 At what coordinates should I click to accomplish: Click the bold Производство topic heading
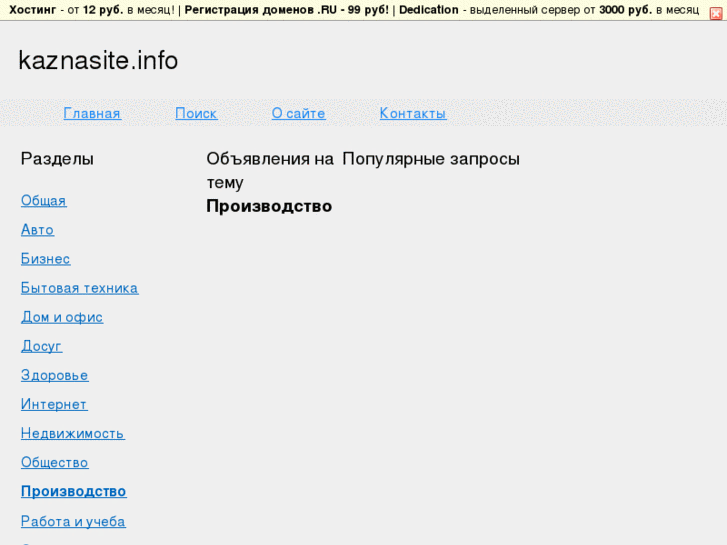click(269, 206)
